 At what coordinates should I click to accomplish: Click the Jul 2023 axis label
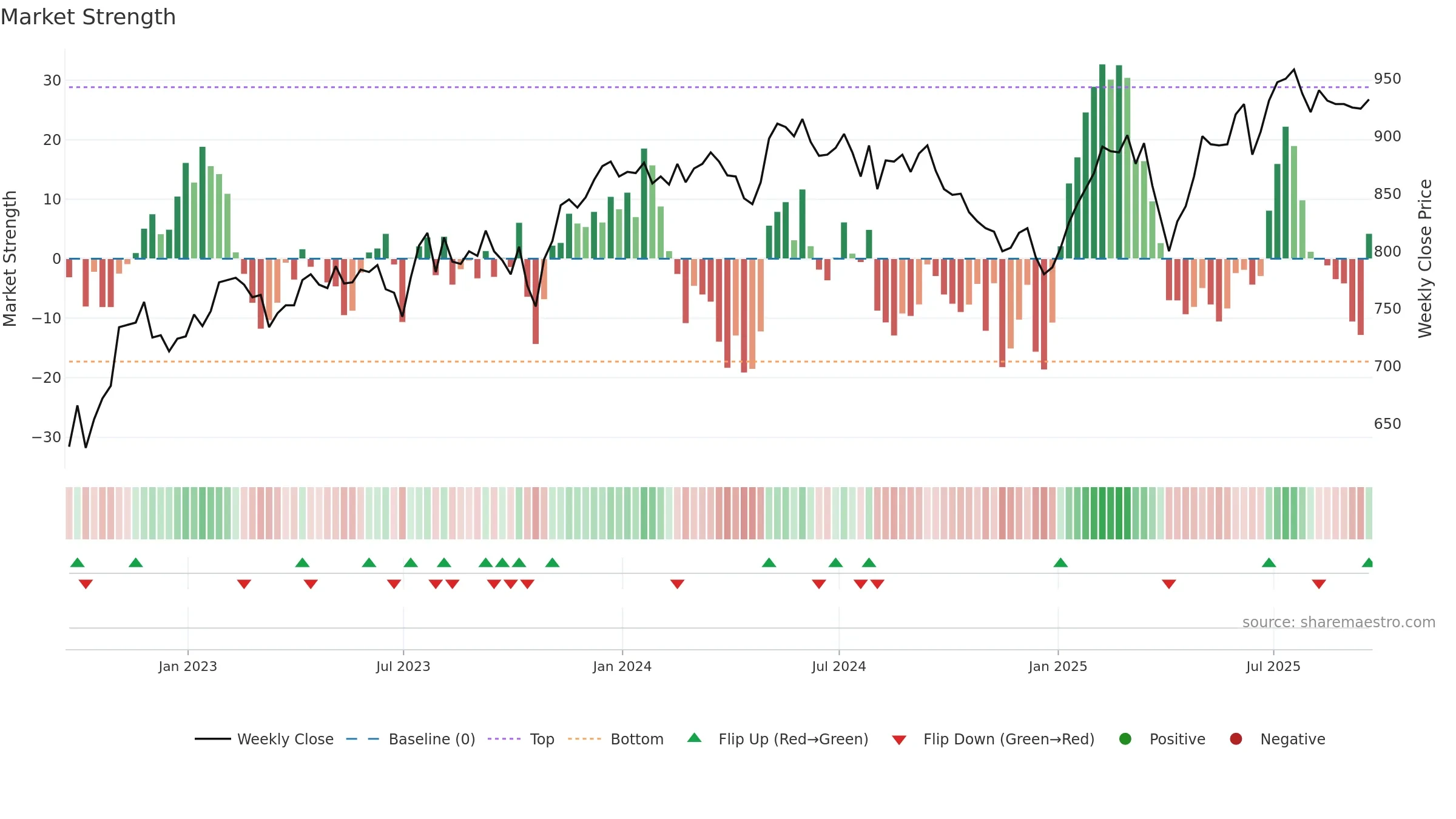(x=403, y=666)
